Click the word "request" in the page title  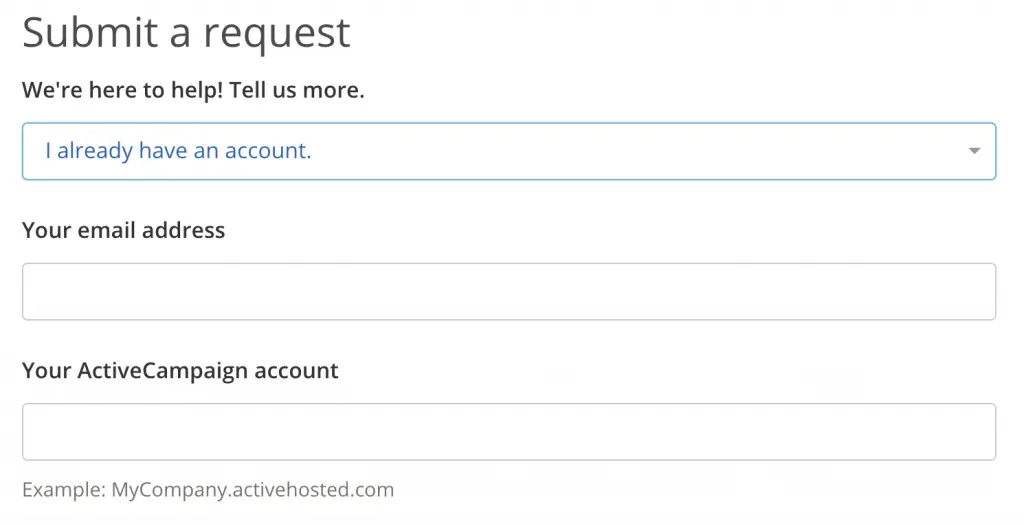pyautogui.click(x=275, y=34)
